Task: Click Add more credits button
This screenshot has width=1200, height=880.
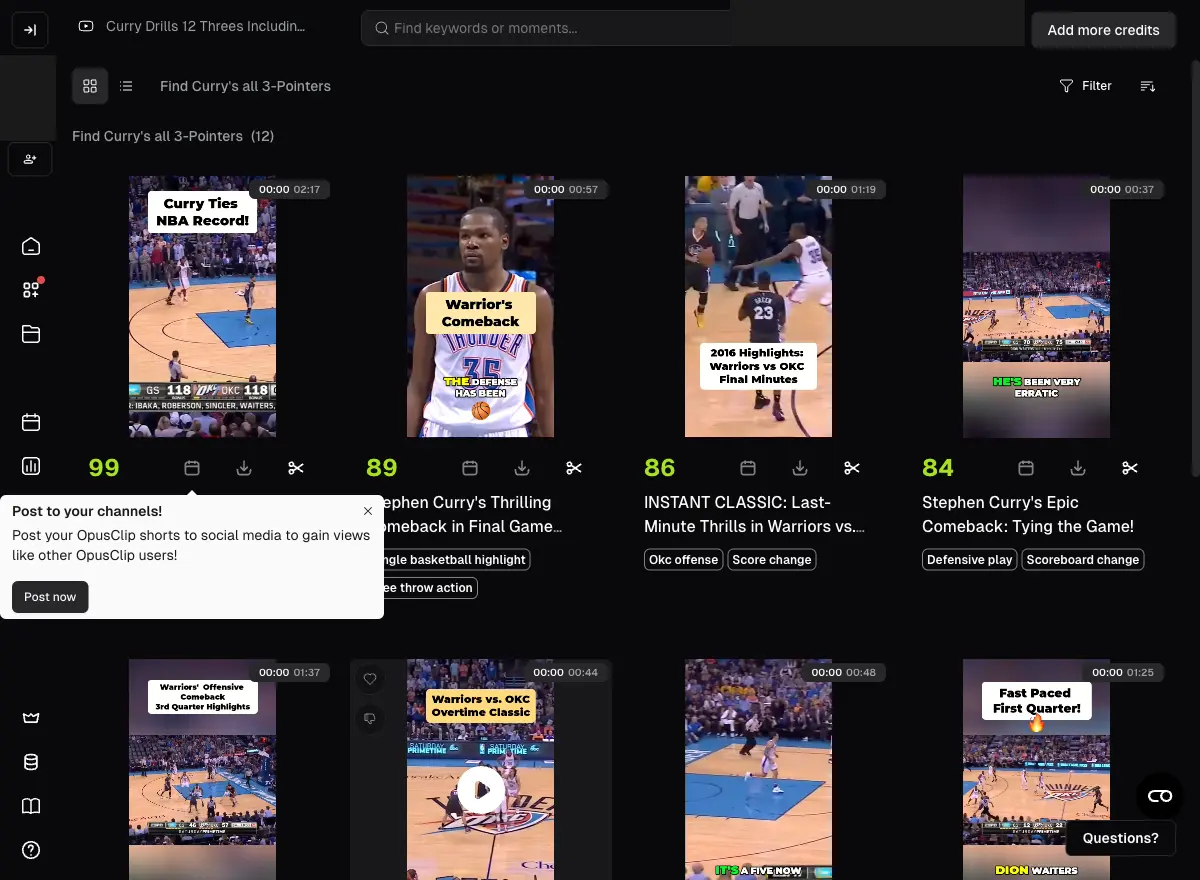Action: coord(1103,30)
